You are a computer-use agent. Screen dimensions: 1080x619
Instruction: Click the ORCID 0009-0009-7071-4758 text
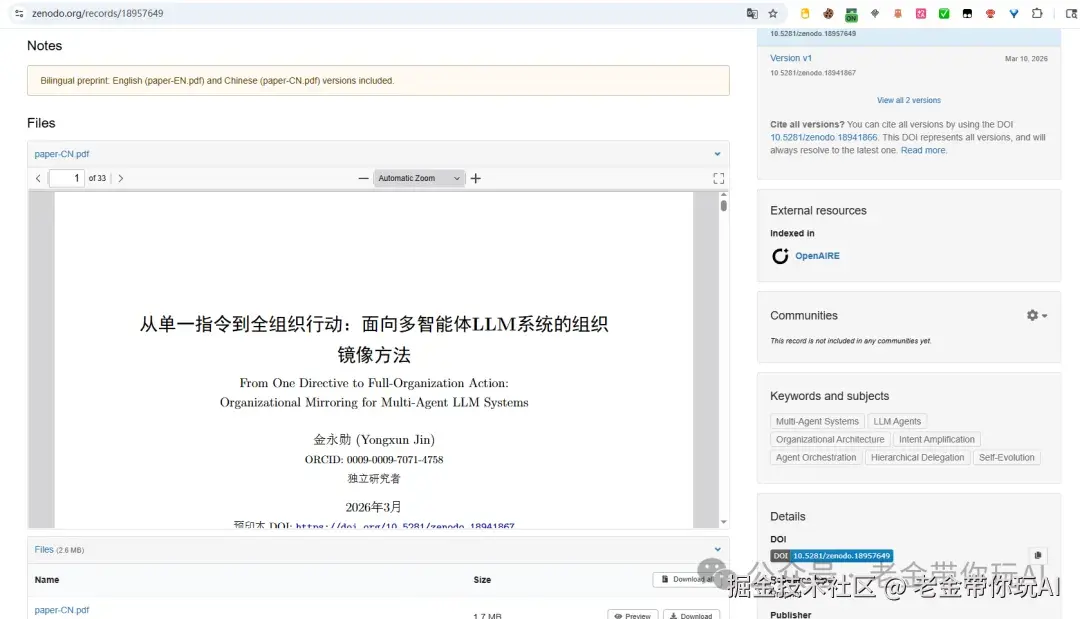[x=374, y=459]
